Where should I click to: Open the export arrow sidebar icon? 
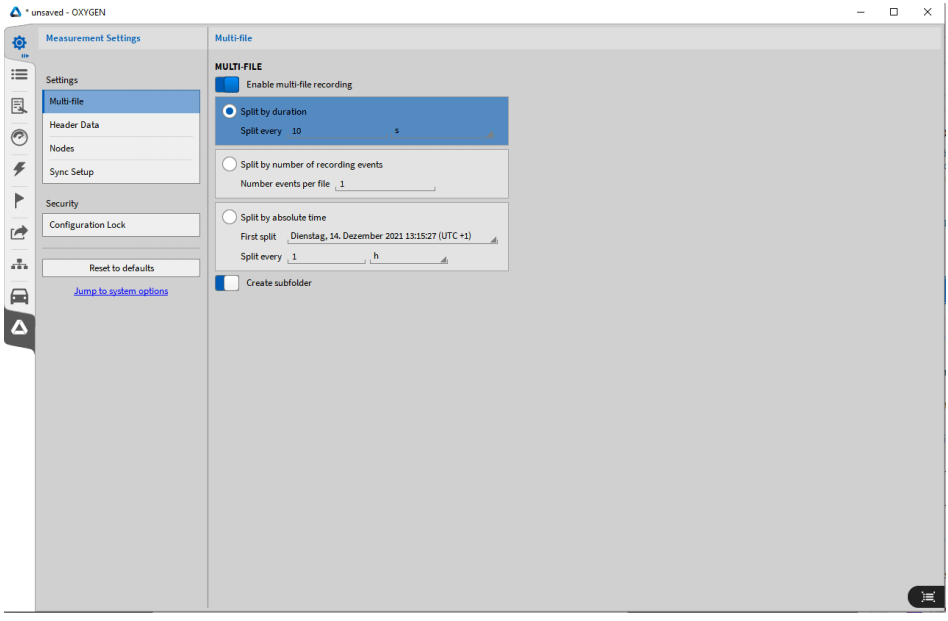click(x=19, y=232)
